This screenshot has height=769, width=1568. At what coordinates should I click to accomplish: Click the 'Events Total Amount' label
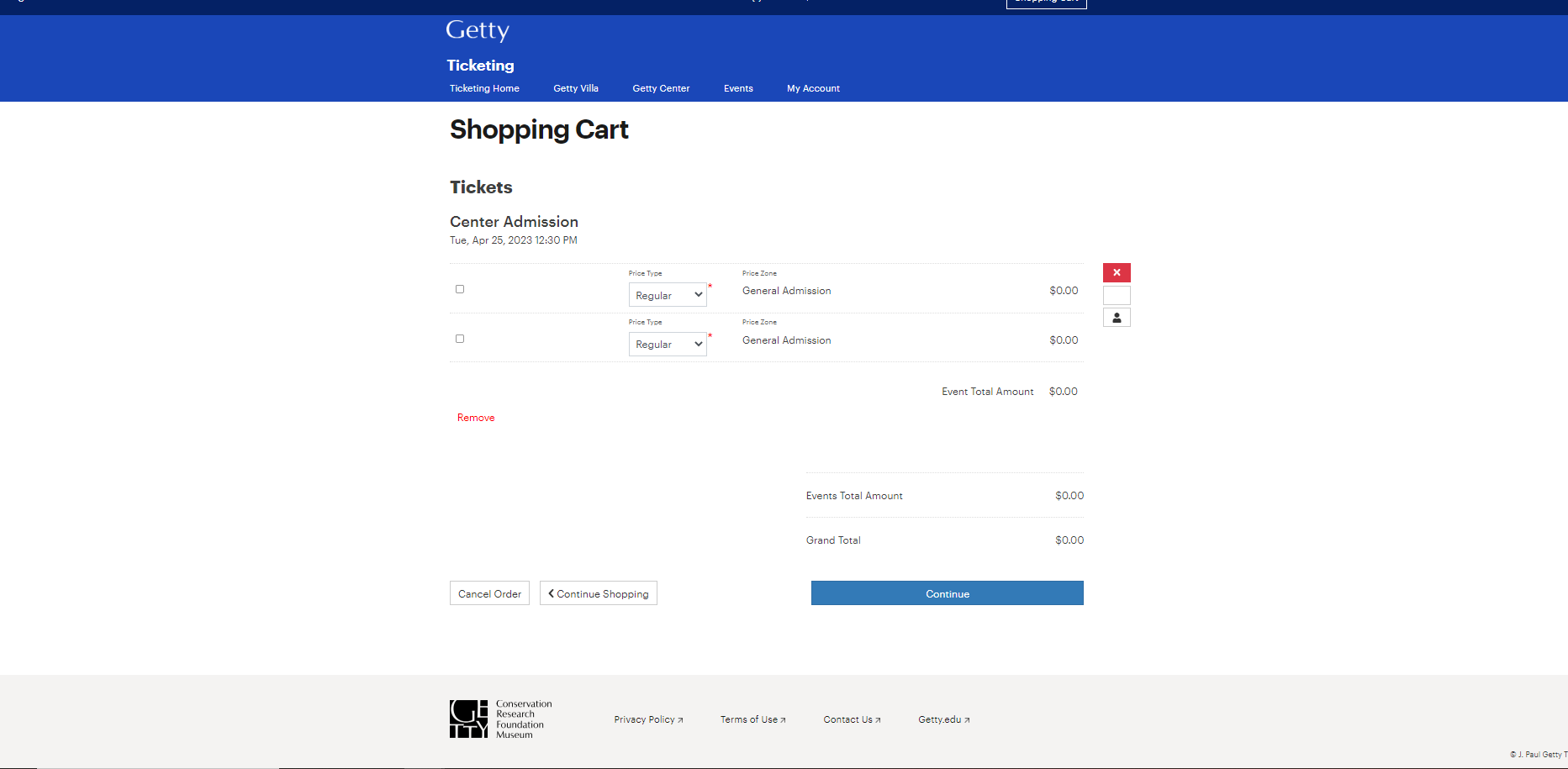pos(854,496)
